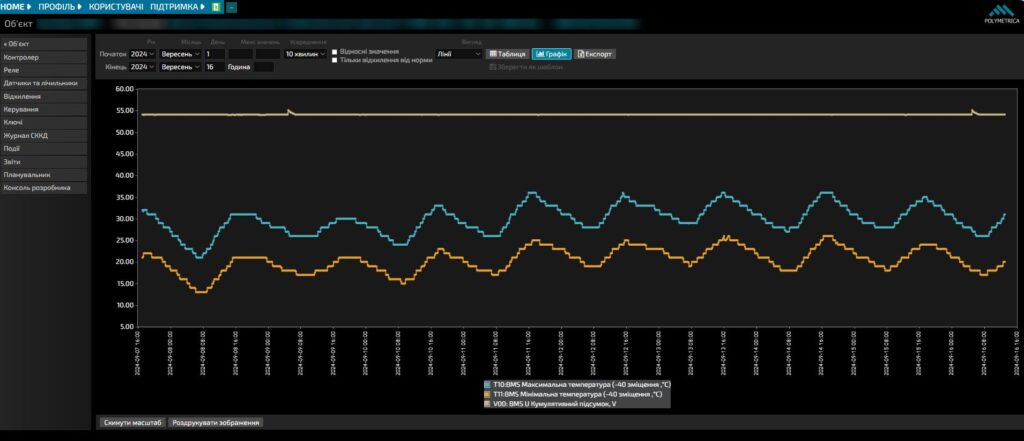Toggle Тільки відхилення від норми checkbox

point(334,60)
